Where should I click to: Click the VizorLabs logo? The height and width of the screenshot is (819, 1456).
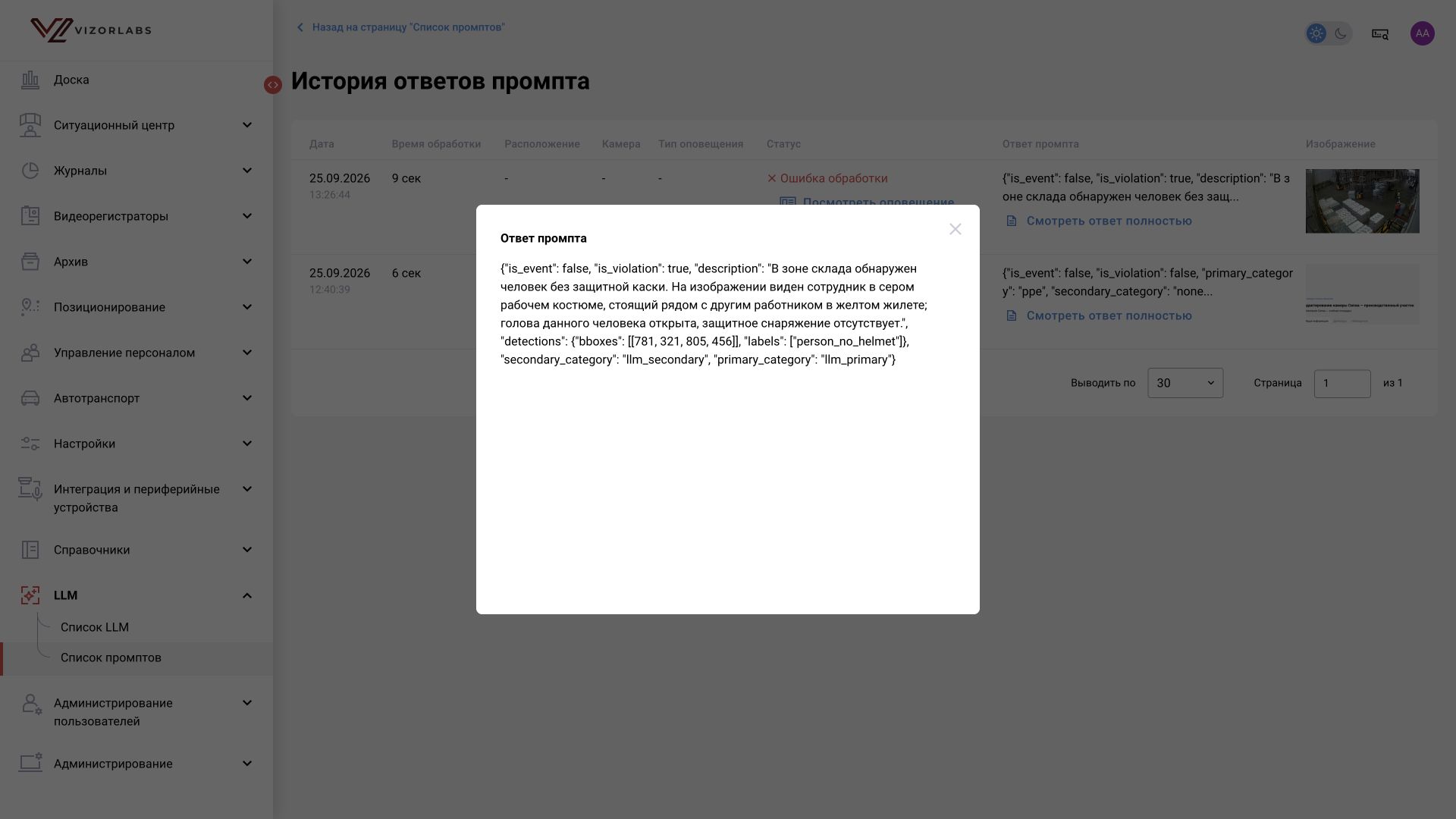(91, 30)
